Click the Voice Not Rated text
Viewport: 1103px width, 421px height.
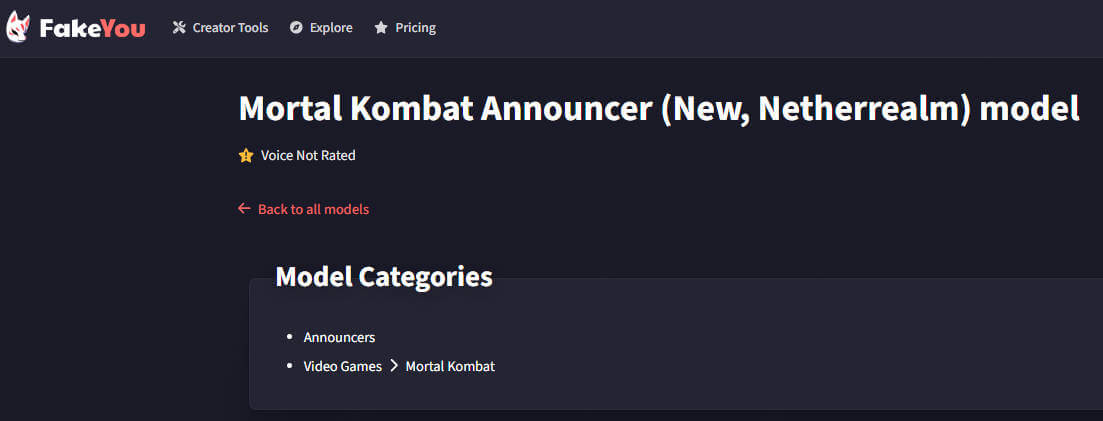click(x=308, y=155)
